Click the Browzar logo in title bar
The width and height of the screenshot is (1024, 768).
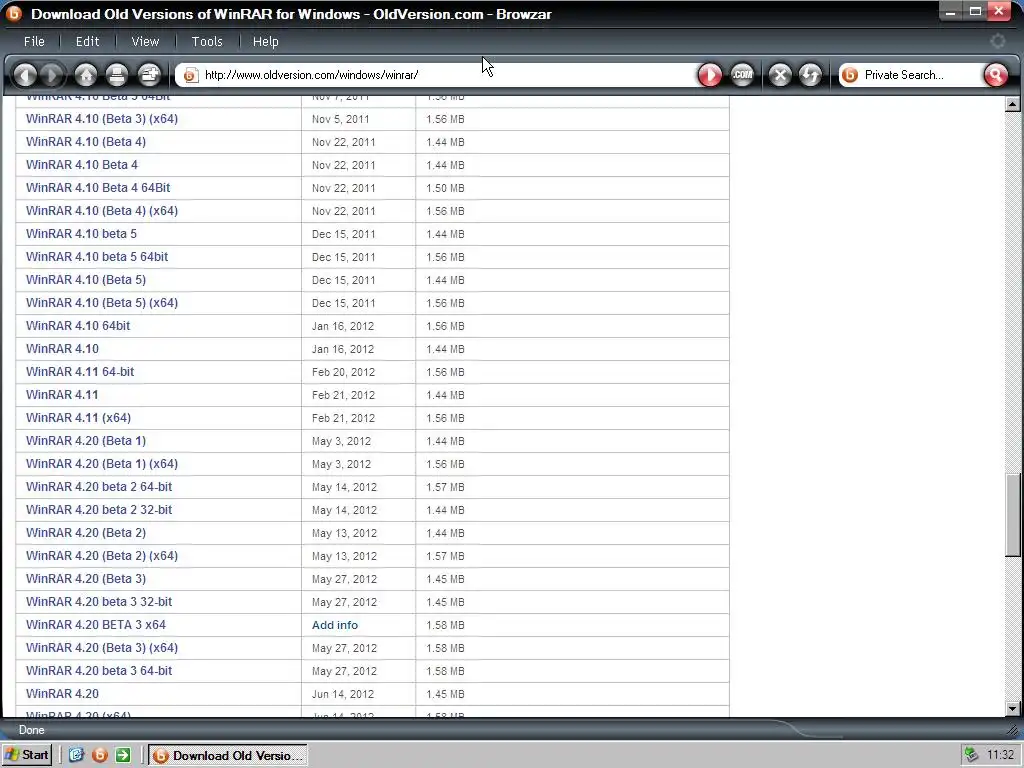click(14, 13)
